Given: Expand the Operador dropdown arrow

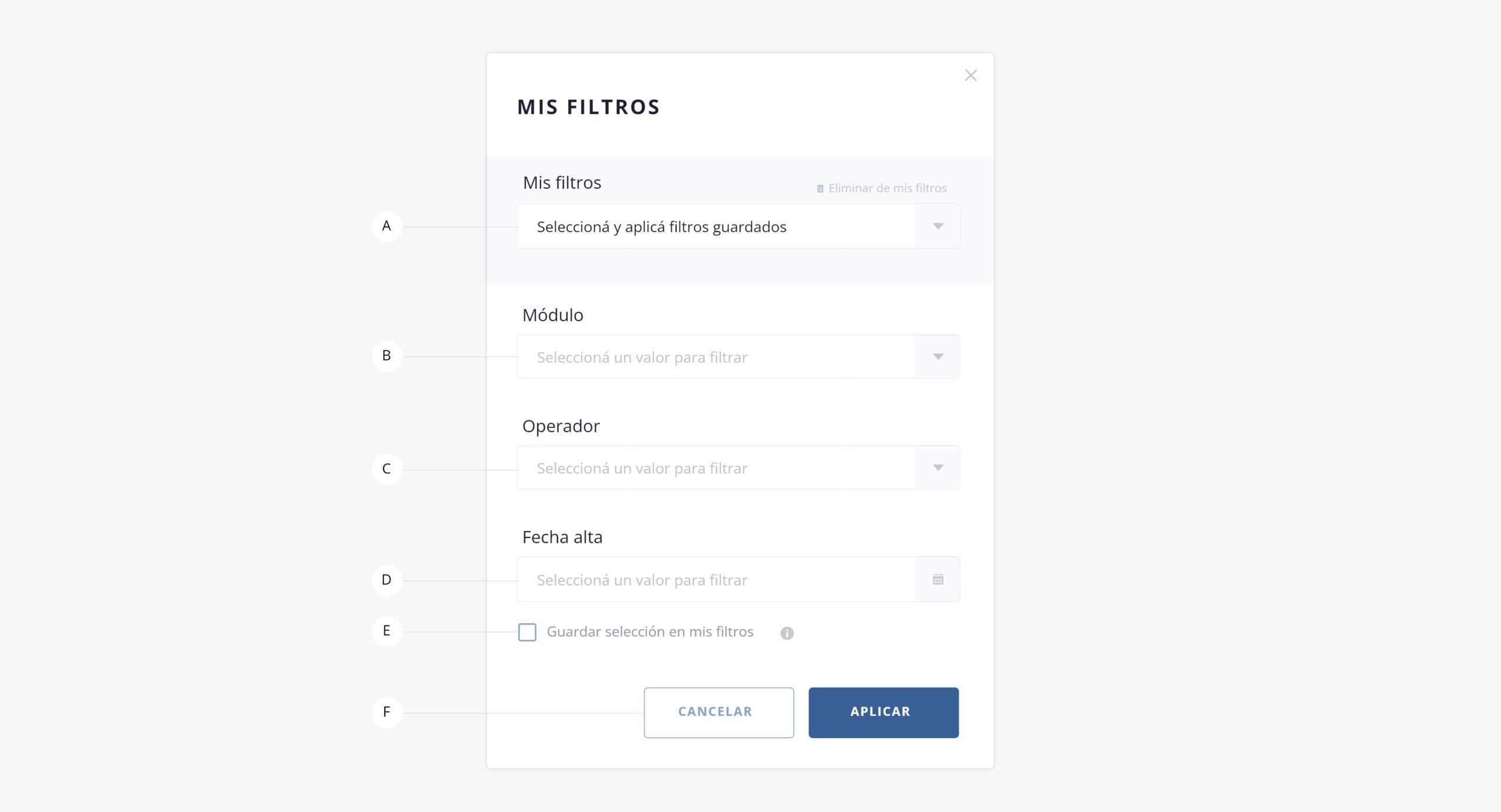Looking at the screenshot, I should tap(938, 468).
